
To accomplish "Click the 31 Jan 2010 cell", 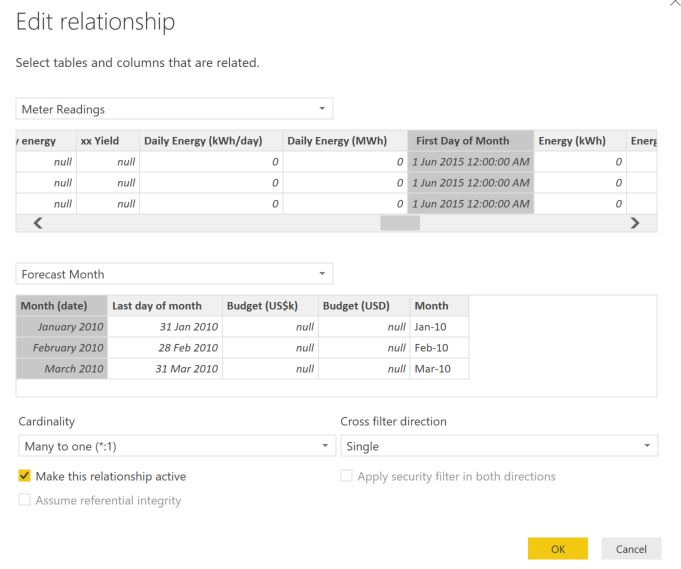I will pyautogui.click(x=165, y=327).
